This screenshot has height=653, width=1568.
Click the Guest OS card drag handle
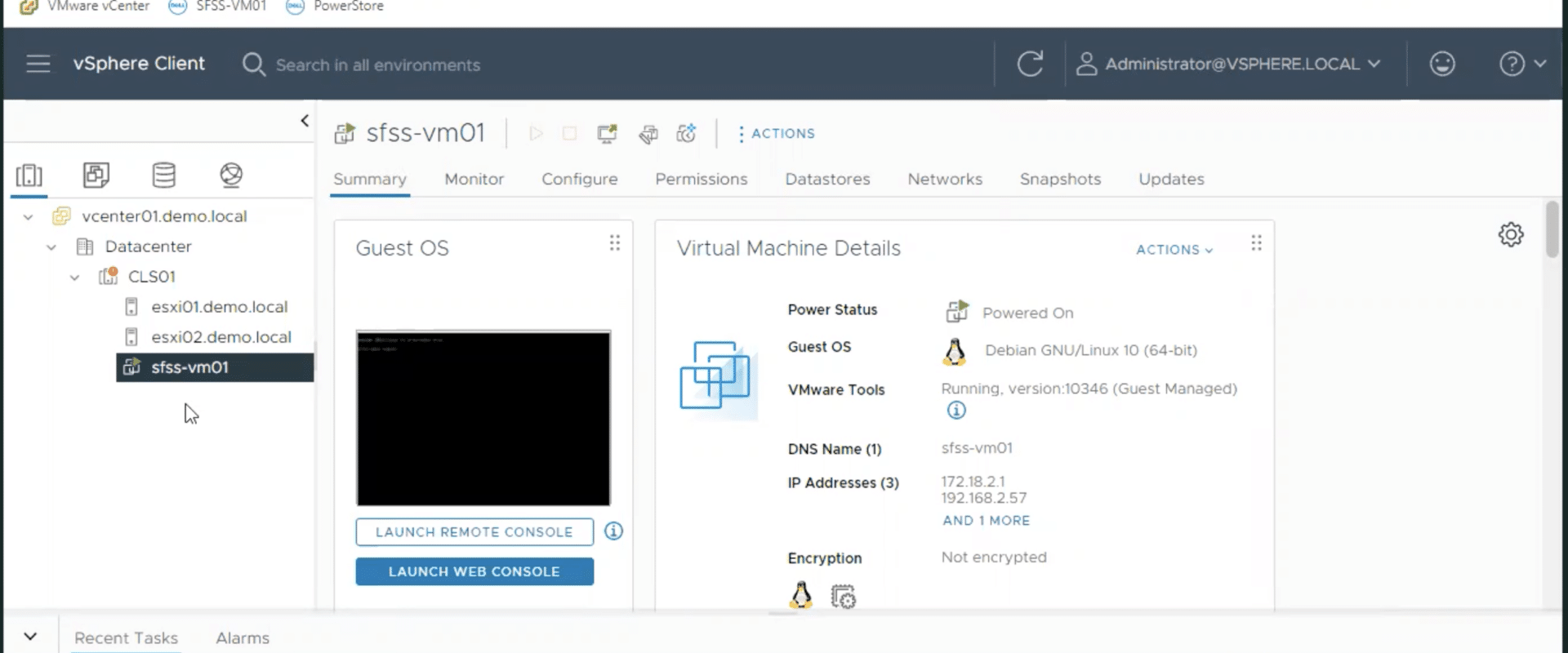(x=614, y=243)
